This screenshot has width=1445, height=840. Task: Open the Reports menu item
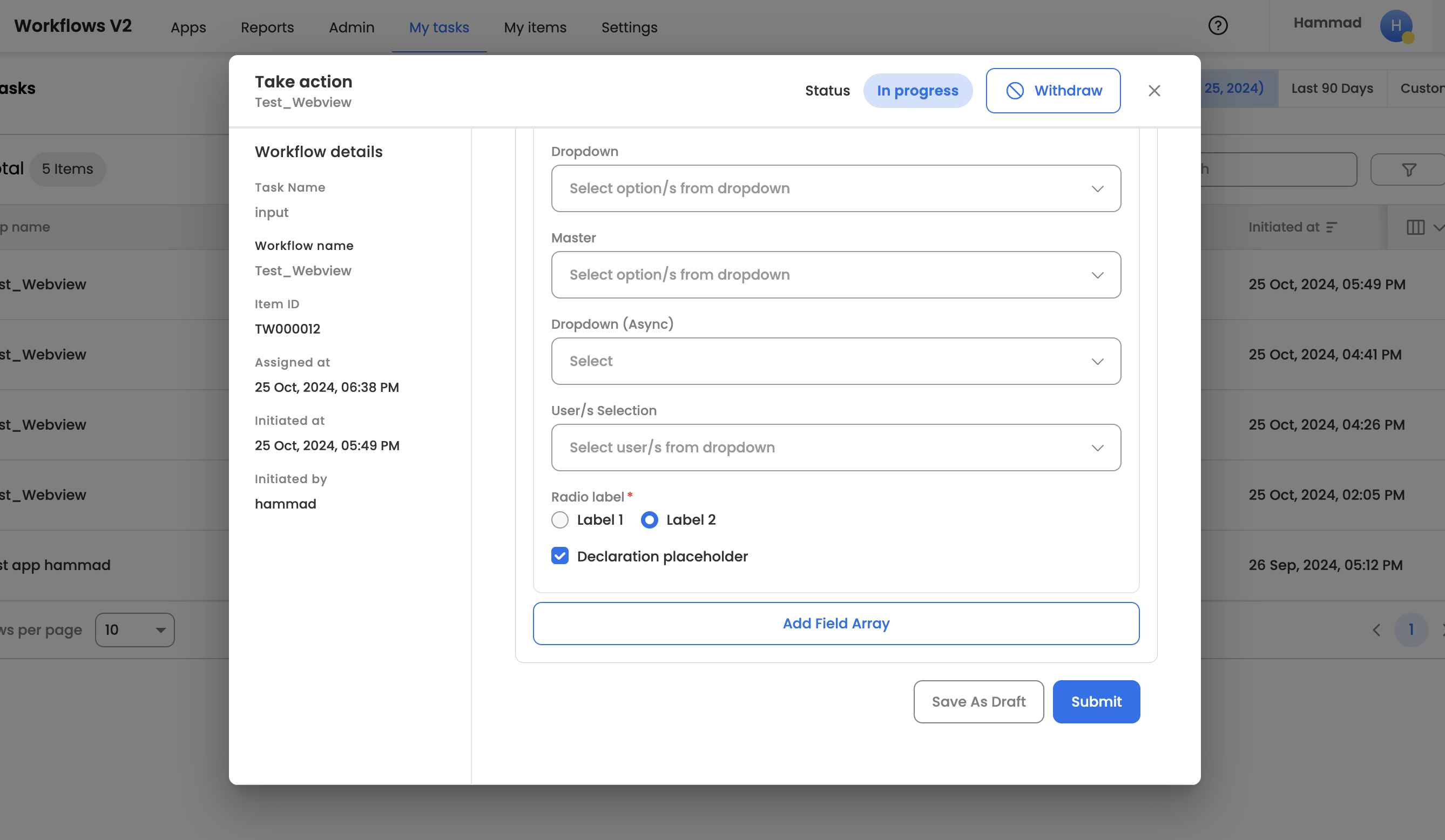(x=267, y=28)
